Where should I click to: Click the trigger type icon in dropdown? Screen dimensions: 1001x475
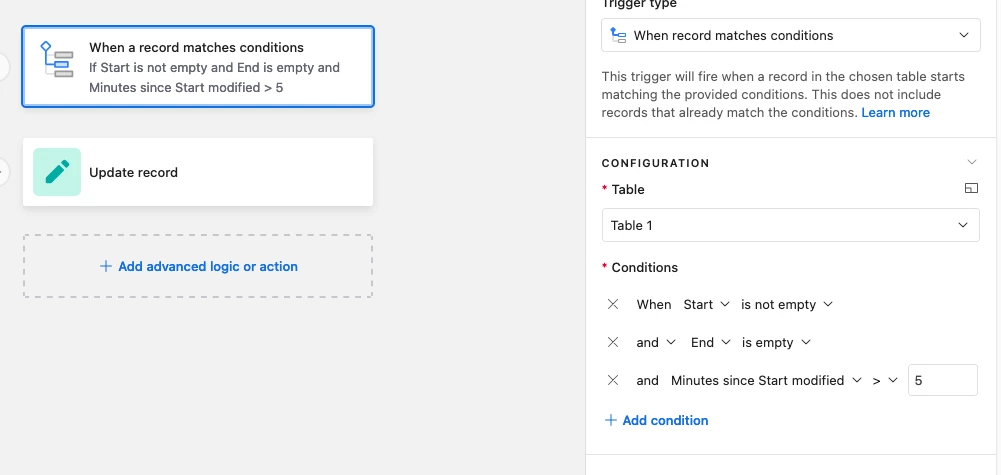(x=618, y=35)
